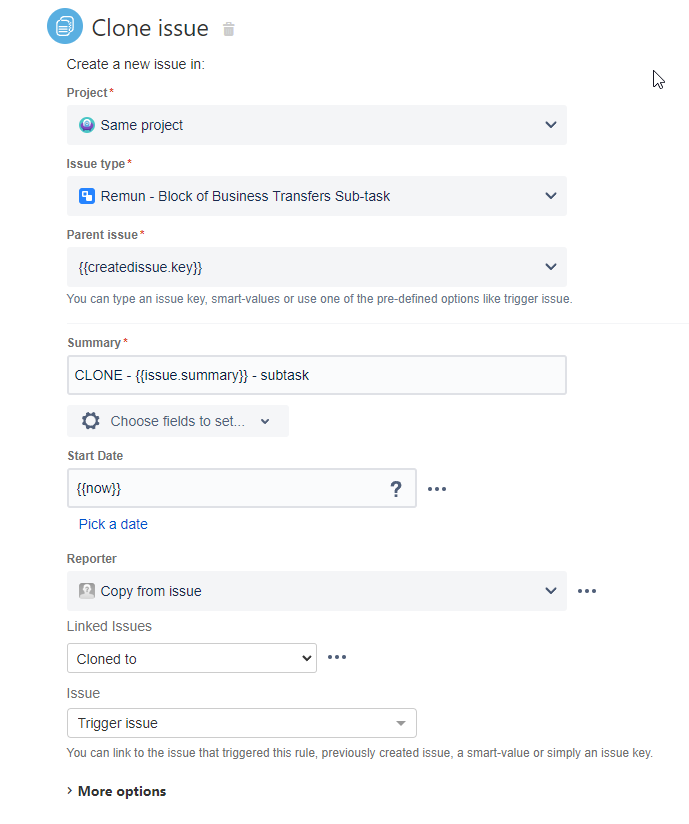Open the Issue type dropdown

coord(316,196)
